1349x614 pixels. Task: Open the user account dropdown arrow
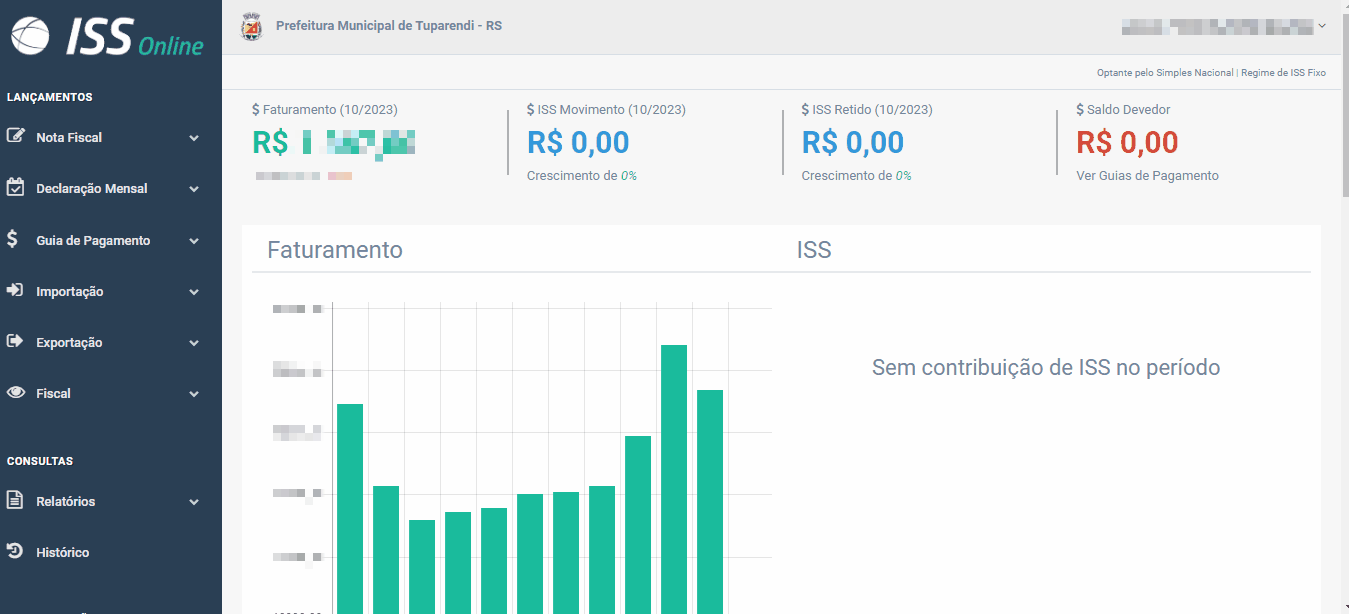1322,26
